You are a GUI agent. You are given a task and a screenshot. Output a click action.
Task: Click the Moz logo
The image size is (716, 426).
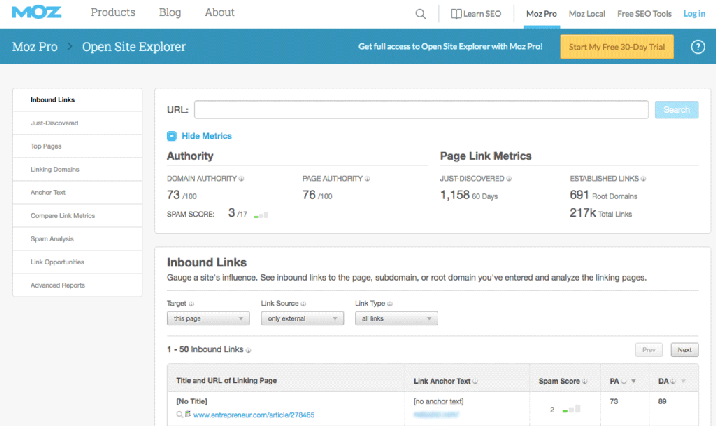tap(37, 12)
